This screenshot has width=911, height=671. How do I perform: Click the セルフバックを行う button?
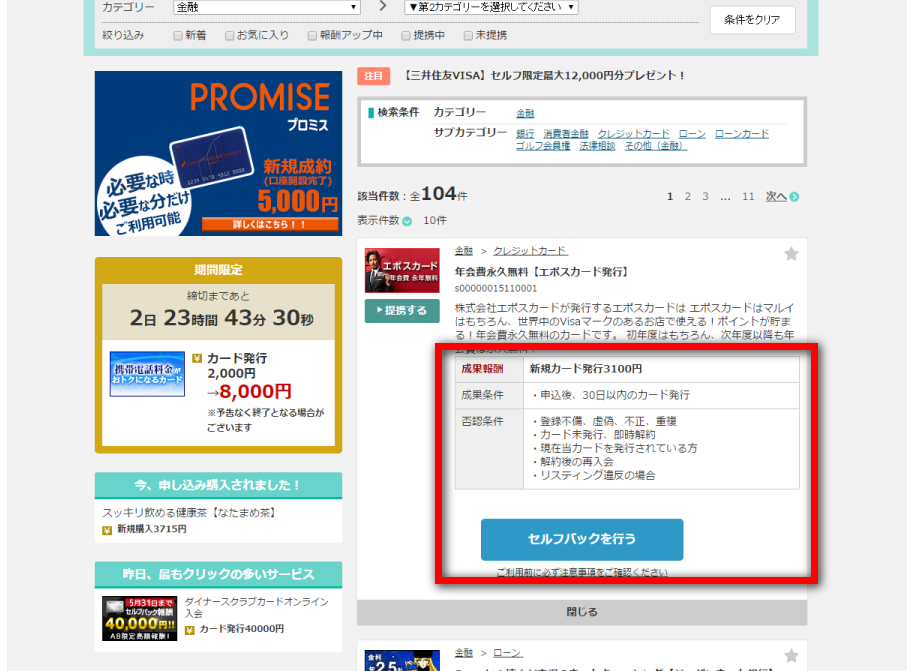[x=582, y=539]
